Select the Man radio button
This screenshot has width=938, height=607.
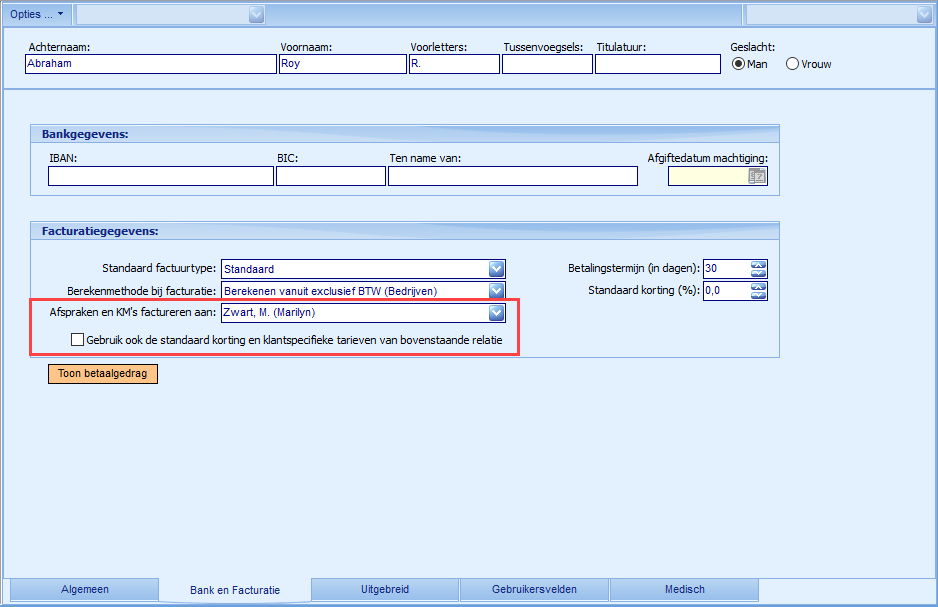(x=739, y=64)
